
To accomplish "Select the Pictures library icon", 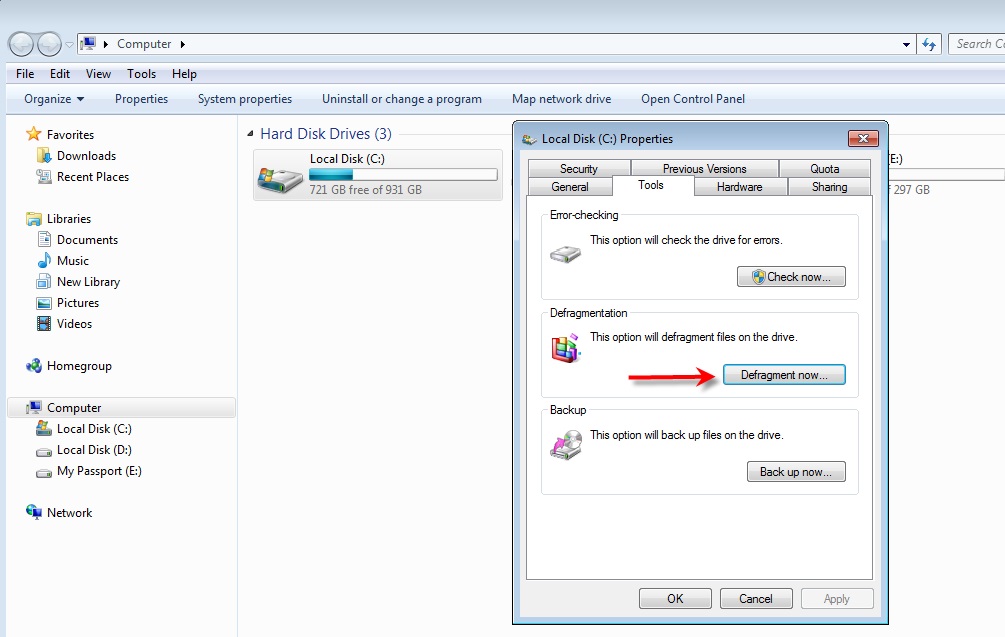I will tap(44, 303).
